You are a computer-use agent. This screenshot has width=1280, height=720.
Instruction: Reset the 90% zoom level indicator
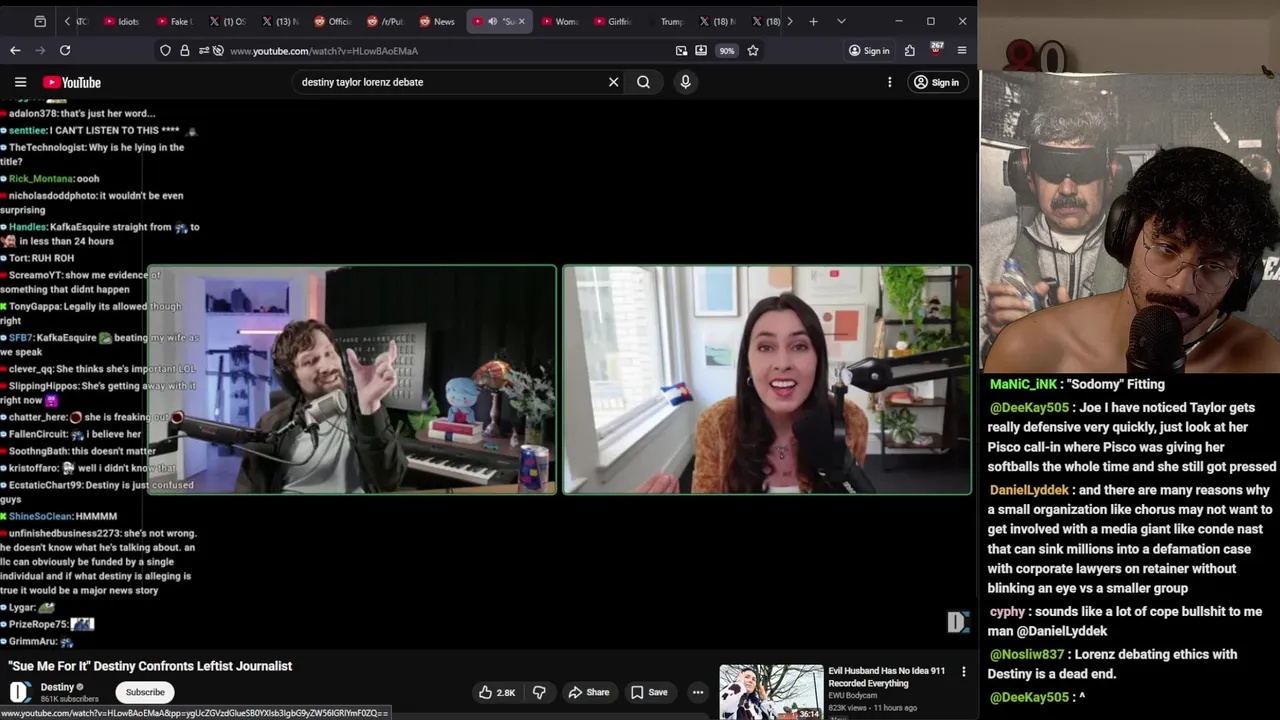727,51
